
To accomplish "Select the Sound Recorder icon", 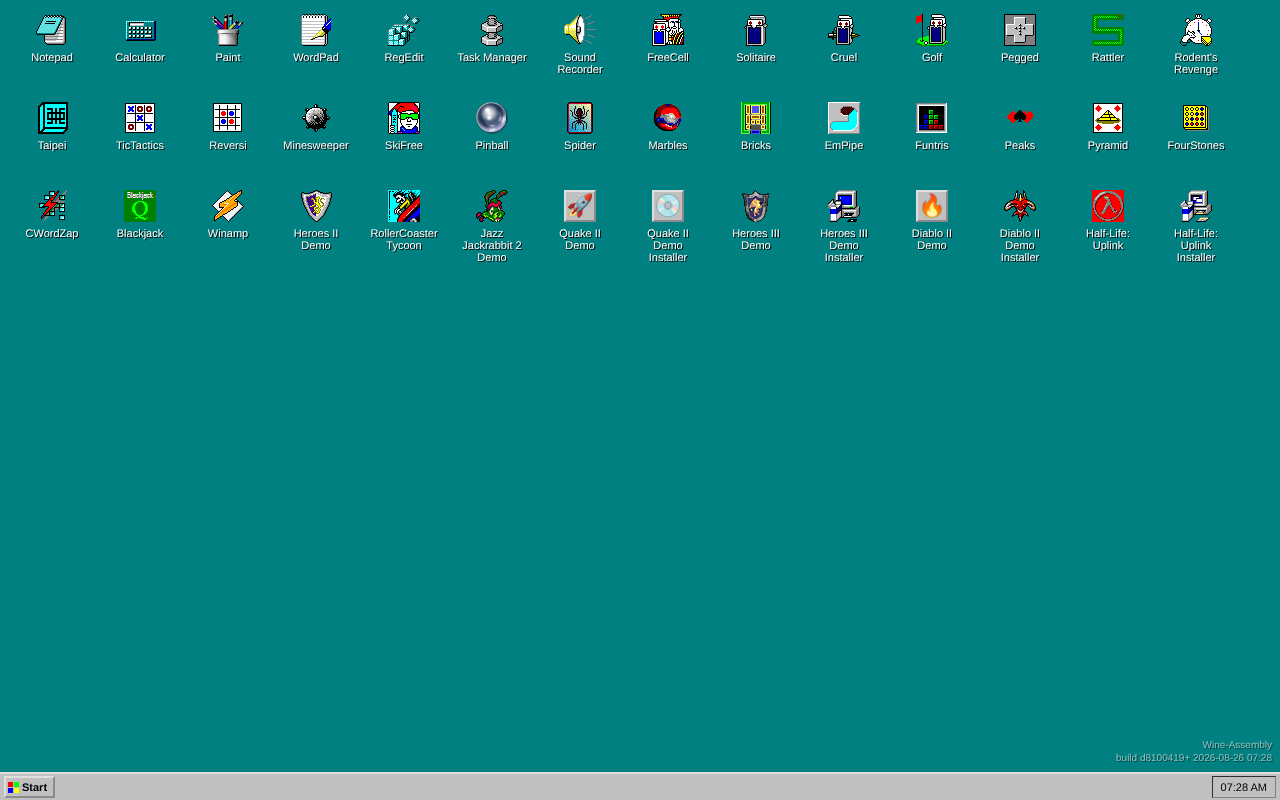I will pyautogui.click(x=580, y=30).
